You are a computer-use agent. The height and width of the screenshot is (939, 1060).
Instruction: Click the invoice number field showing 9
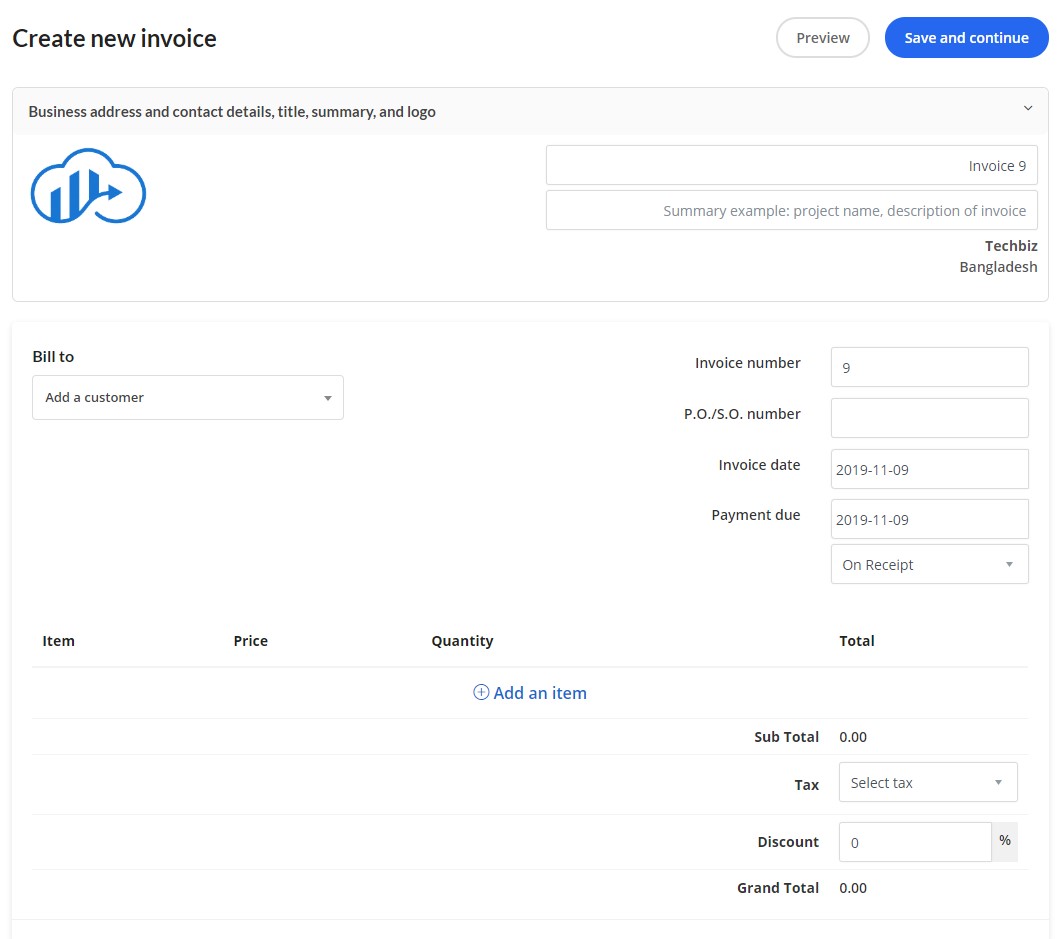(929, 366)
